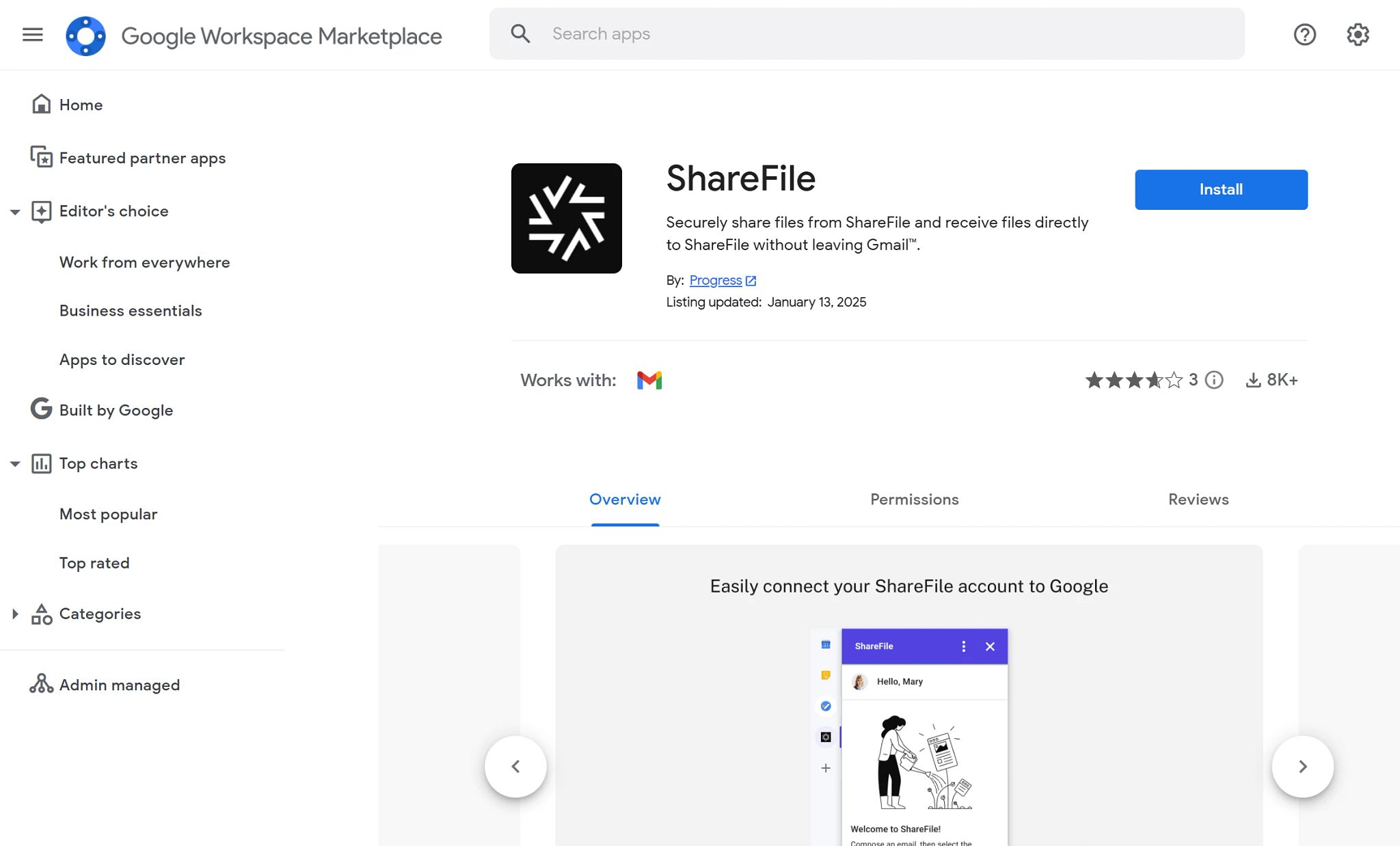Open Admin managed apps
Image resolution: width=1400 pixels, height=846 pixels.
120,685
